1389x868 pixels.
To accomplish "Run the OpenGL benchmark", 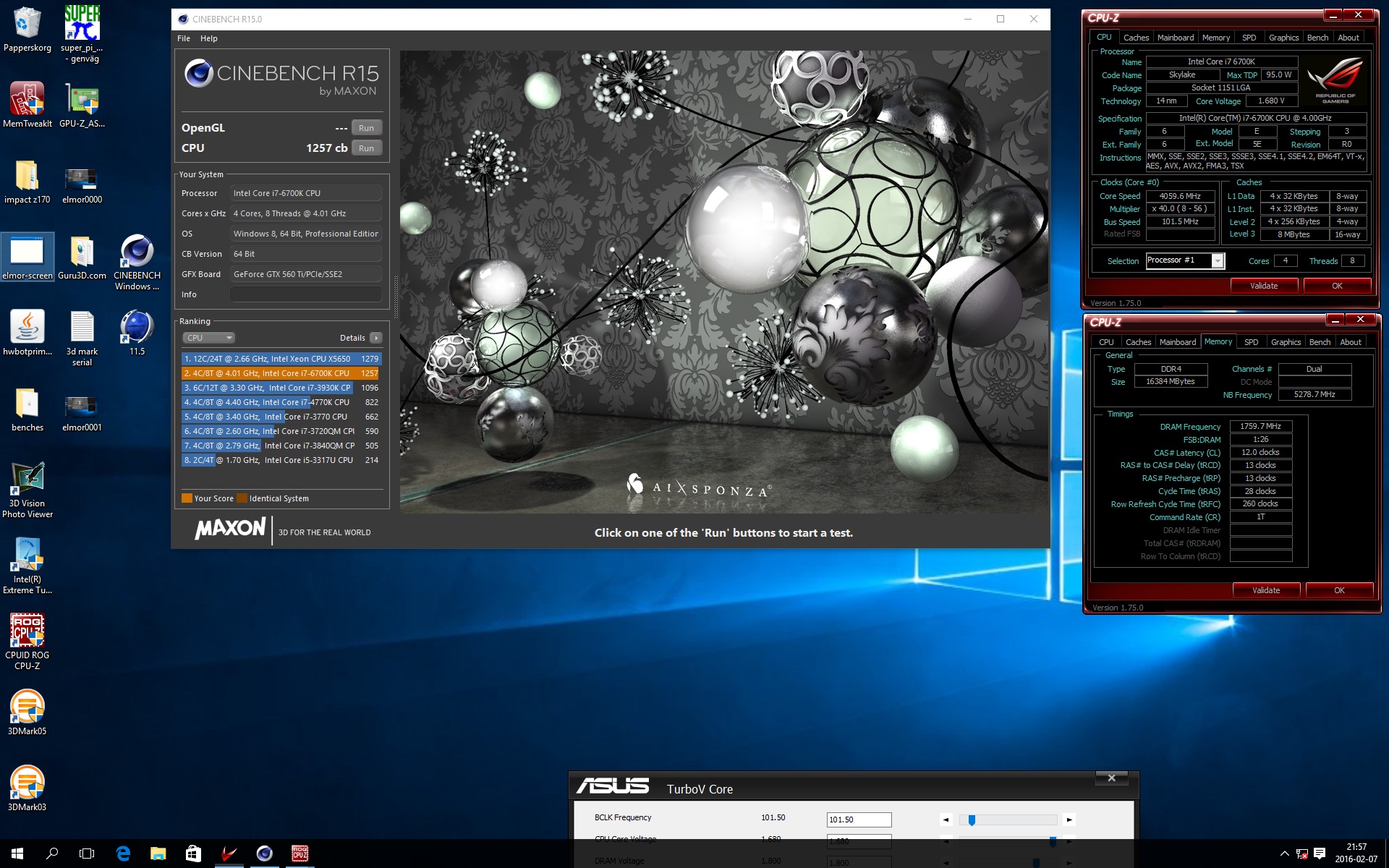I will [x=367, y=128].
